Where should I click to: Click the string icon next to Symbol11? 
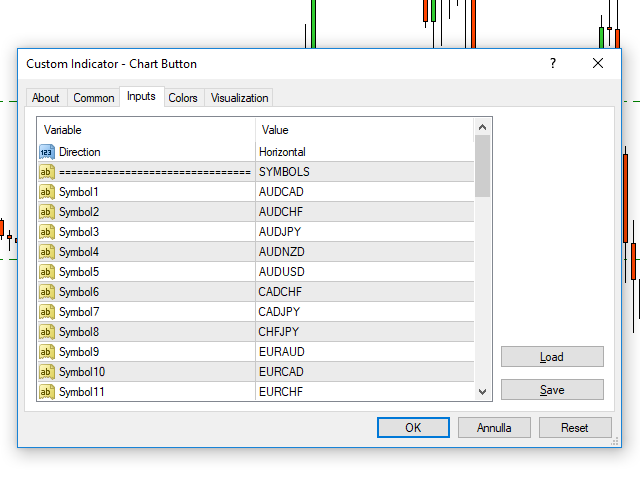coord(47,392)
